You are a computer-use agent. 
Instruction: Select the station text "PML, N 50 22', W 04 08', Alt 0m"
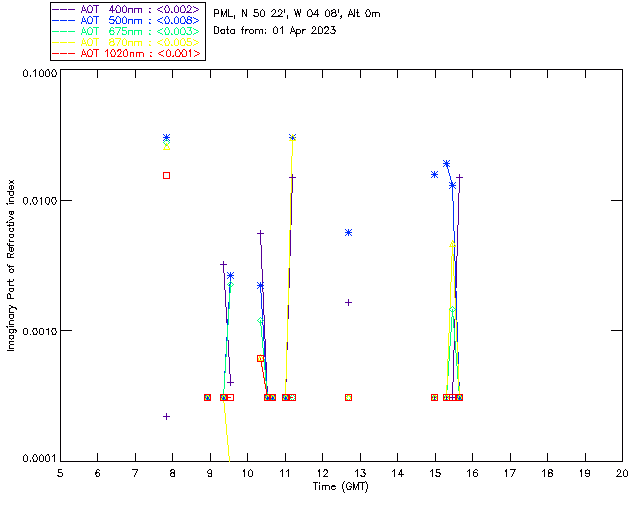pos(297,14)
